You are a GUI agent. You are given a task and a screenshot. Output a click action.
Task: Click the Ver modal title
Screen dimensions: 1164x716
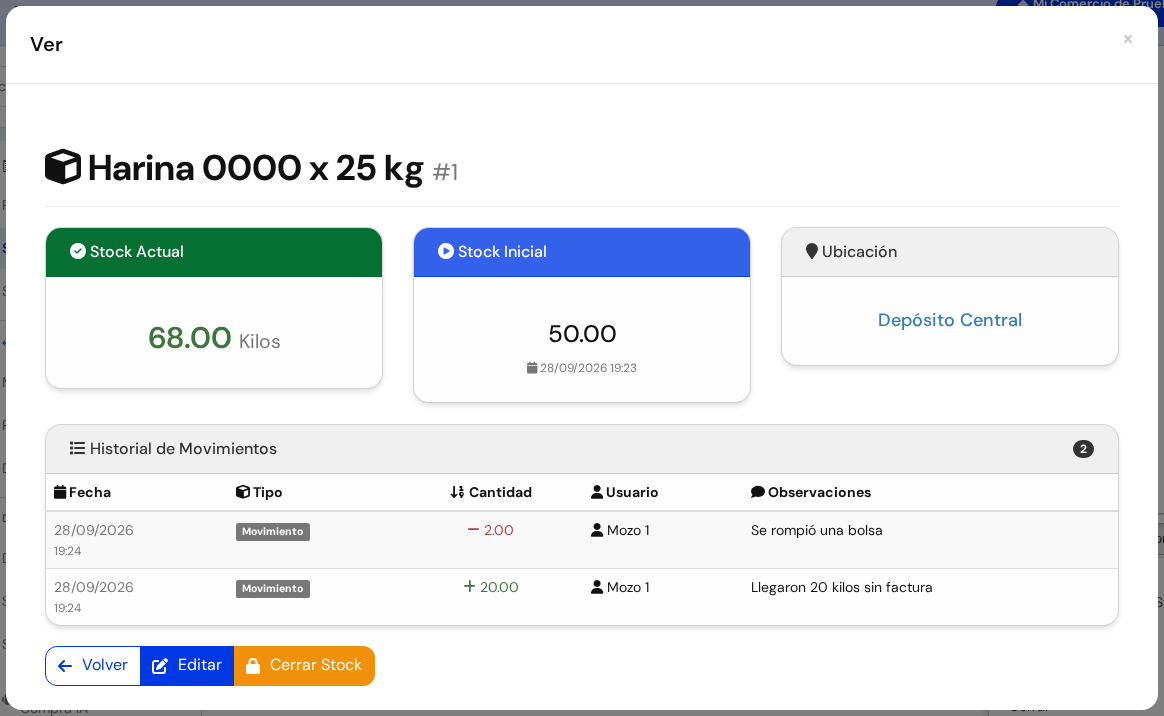tap(46, 45)
